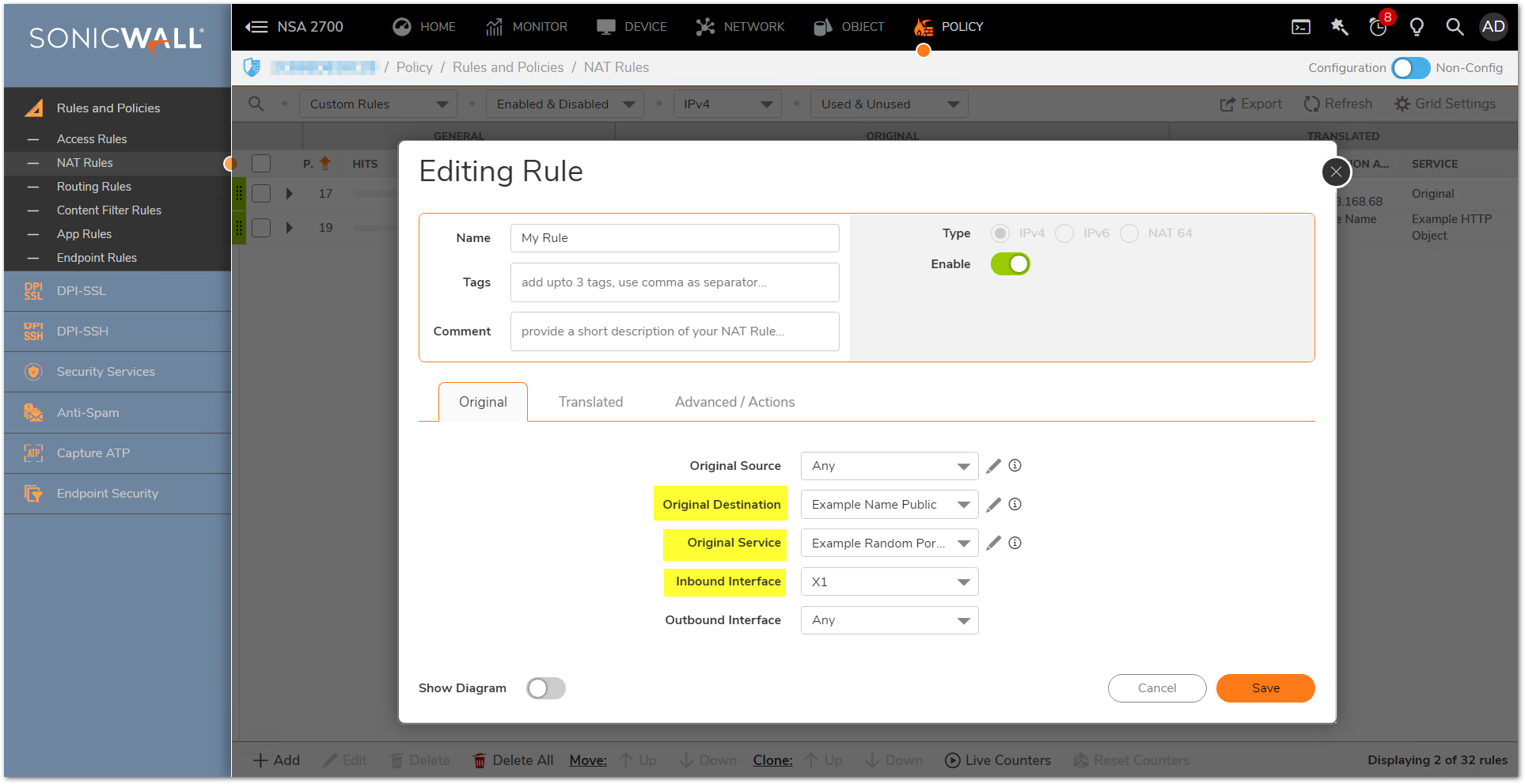Click the edit pencil beside Original Destination
The width and height of the screenshot is (1525, 784).
[x=993, y=505]
